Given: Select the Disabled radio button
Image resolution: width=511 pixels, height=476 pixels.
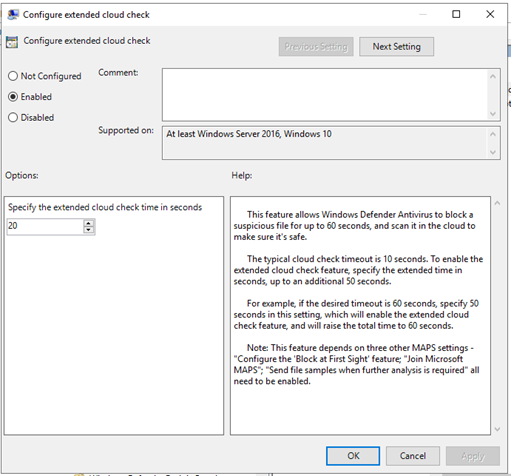Looking at the screenshot, I should 13,117.
